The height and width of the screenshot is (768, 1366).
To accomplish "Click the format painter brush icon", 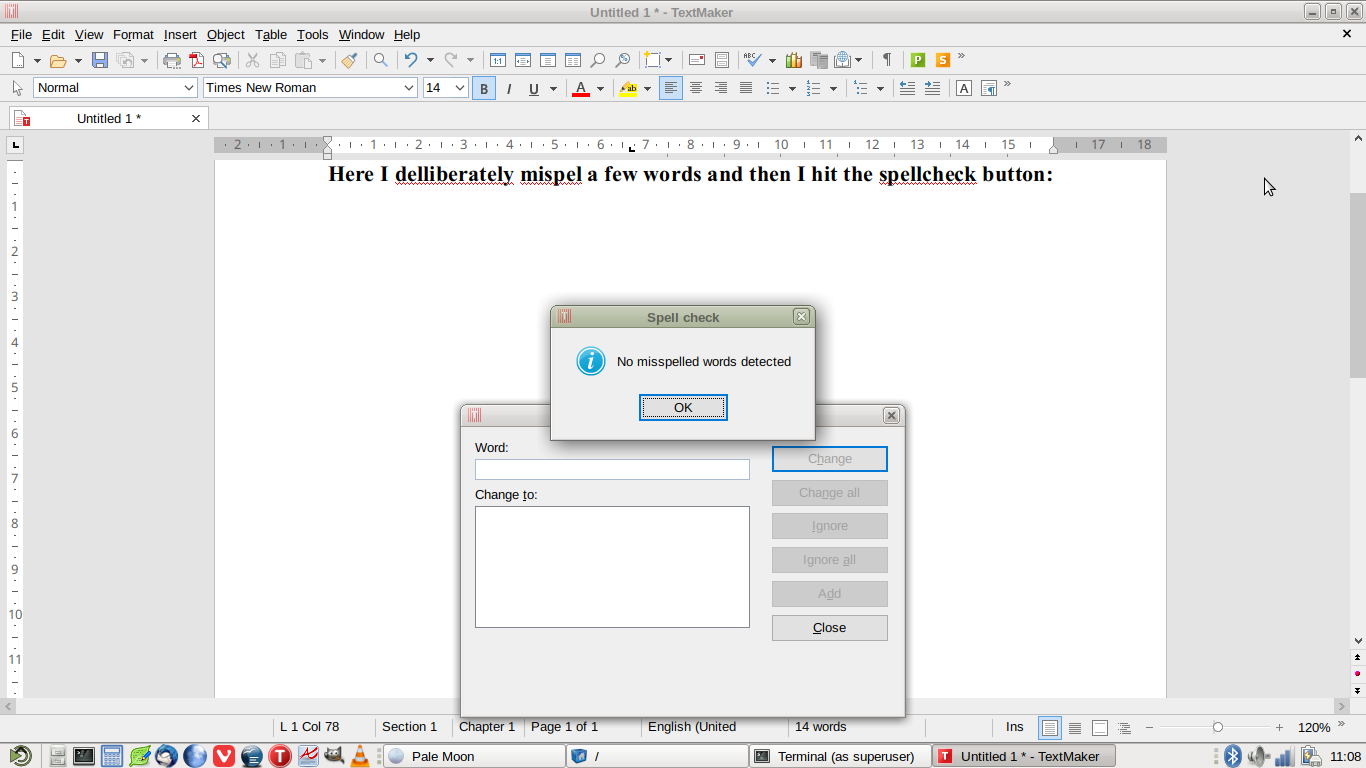I will (x=349, y=60).
